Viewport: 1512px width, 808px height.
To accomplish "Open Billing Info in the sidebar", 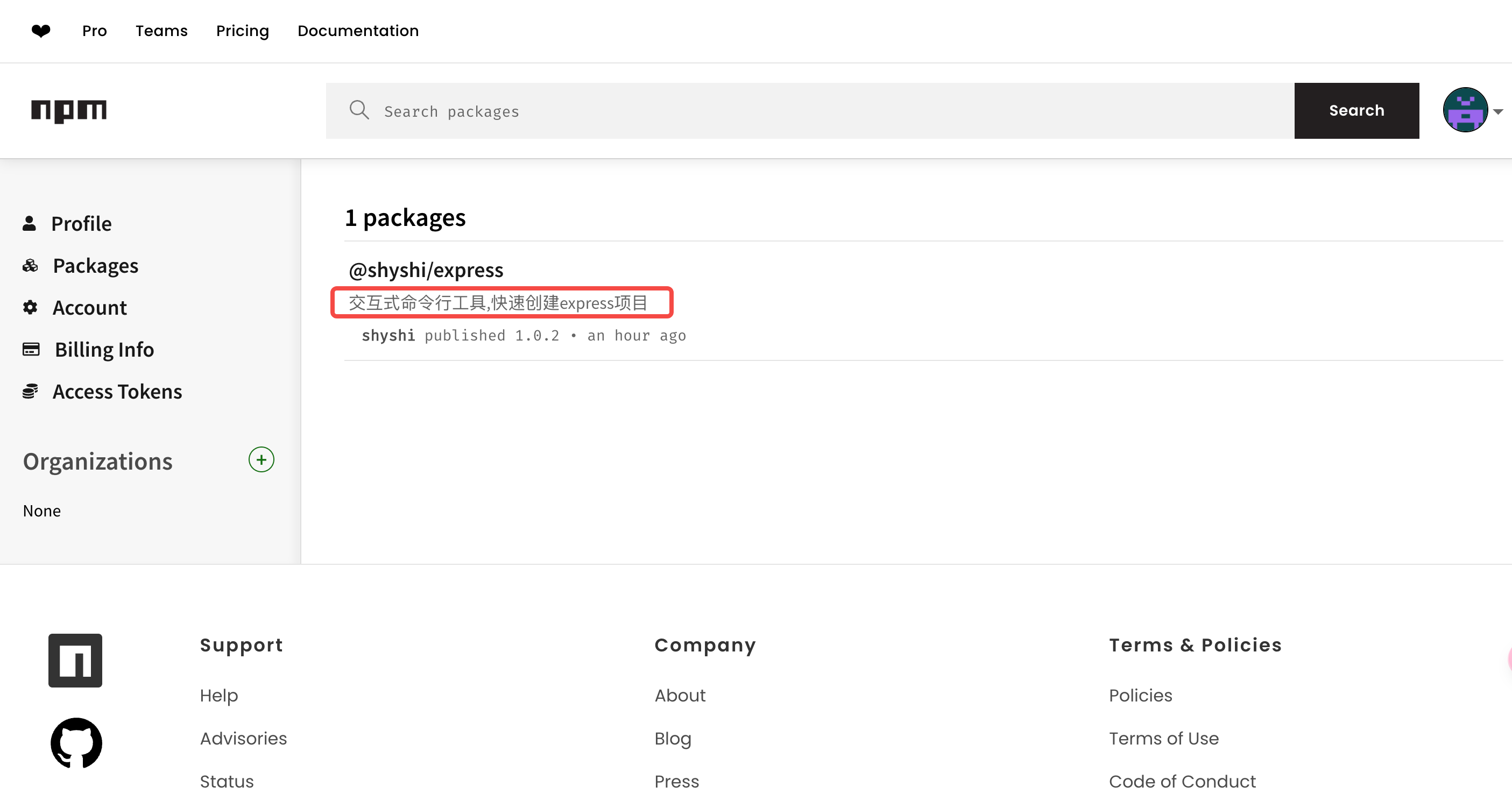I will point(104,350).
